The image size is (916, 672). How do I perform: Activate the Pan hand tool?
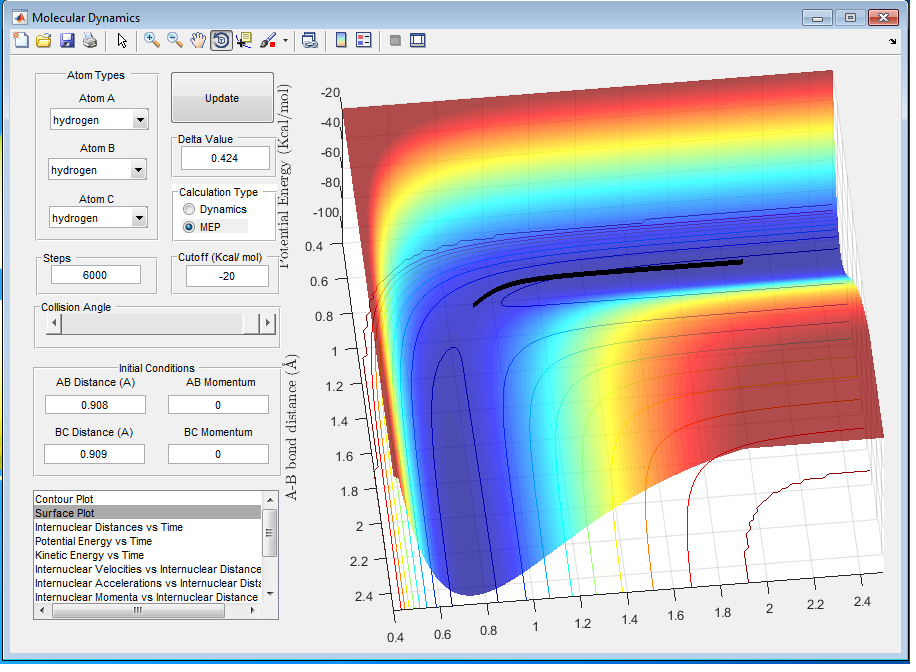point(198,41)
